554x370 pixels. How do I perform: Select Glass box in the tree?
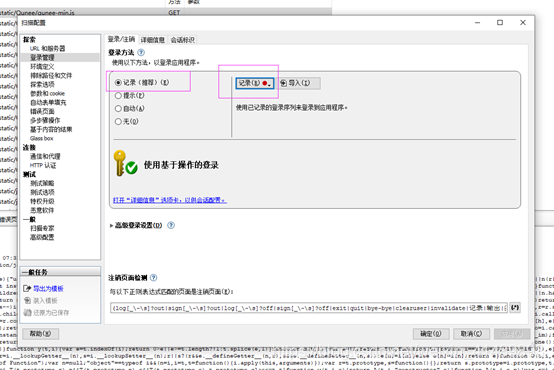click(x=42, y=138)
